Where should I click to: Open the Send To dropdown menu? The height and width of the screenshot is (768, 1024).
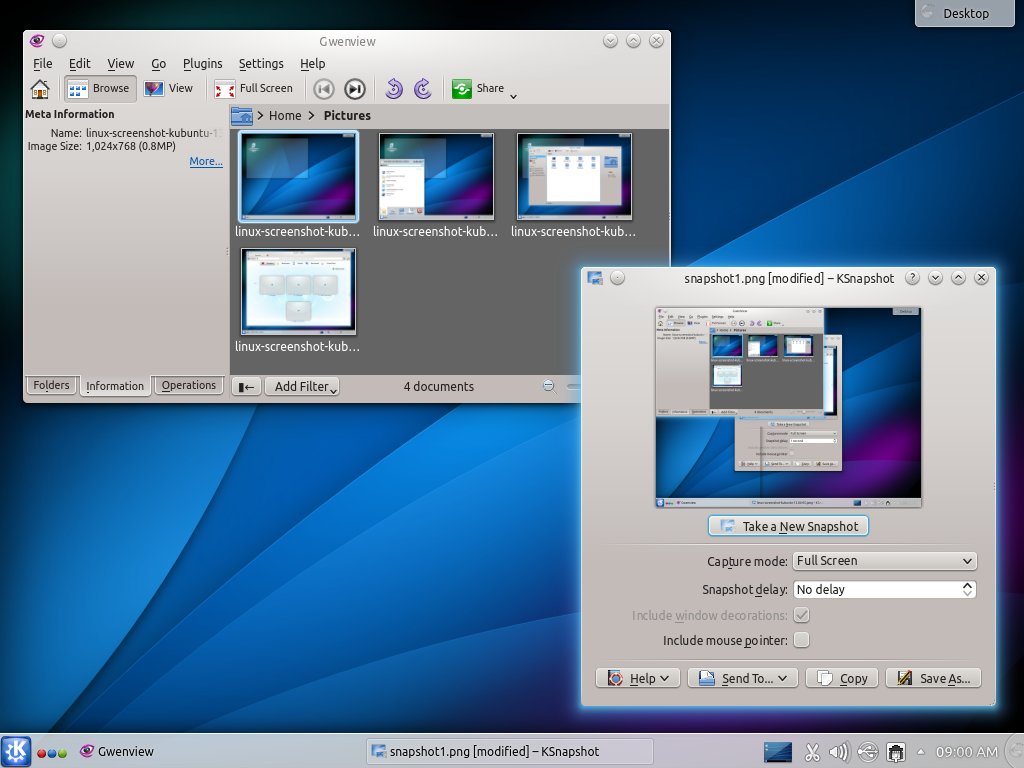pos(747,678)
